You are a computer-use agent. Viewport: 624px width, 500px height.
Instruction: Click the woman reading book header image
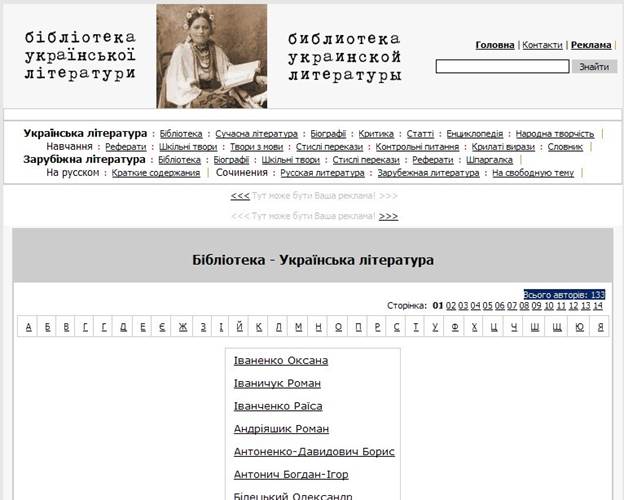tap(211, 56)
